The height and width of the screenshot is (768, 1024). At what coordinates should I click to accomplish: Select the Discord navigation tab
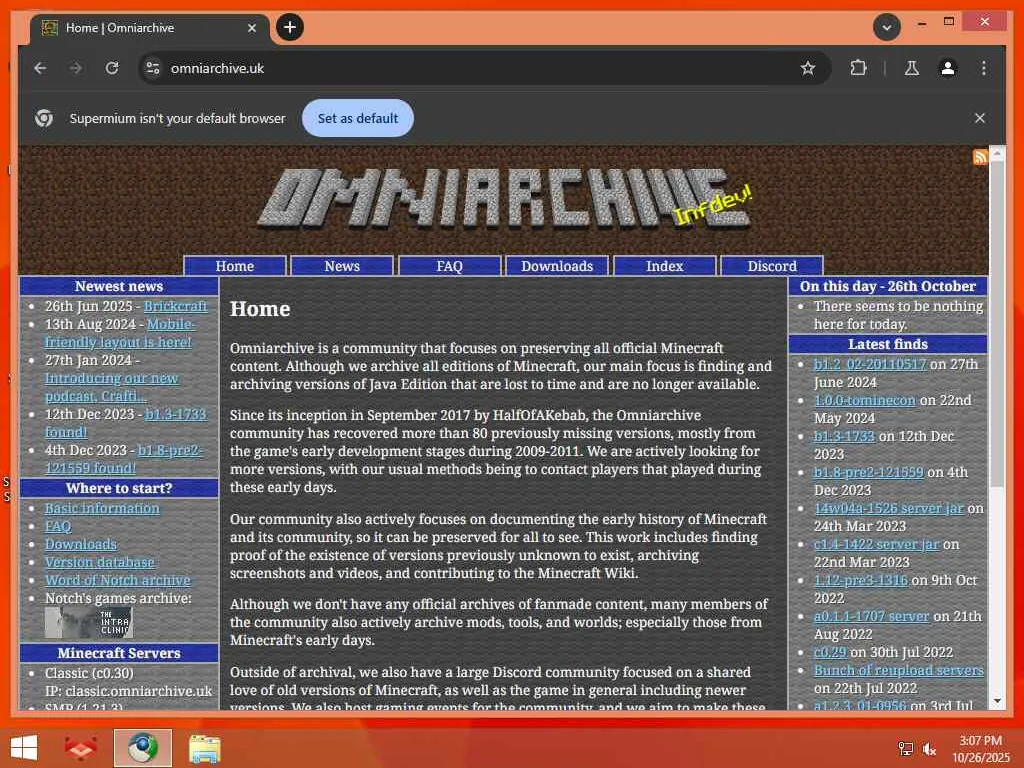(772, 266)
